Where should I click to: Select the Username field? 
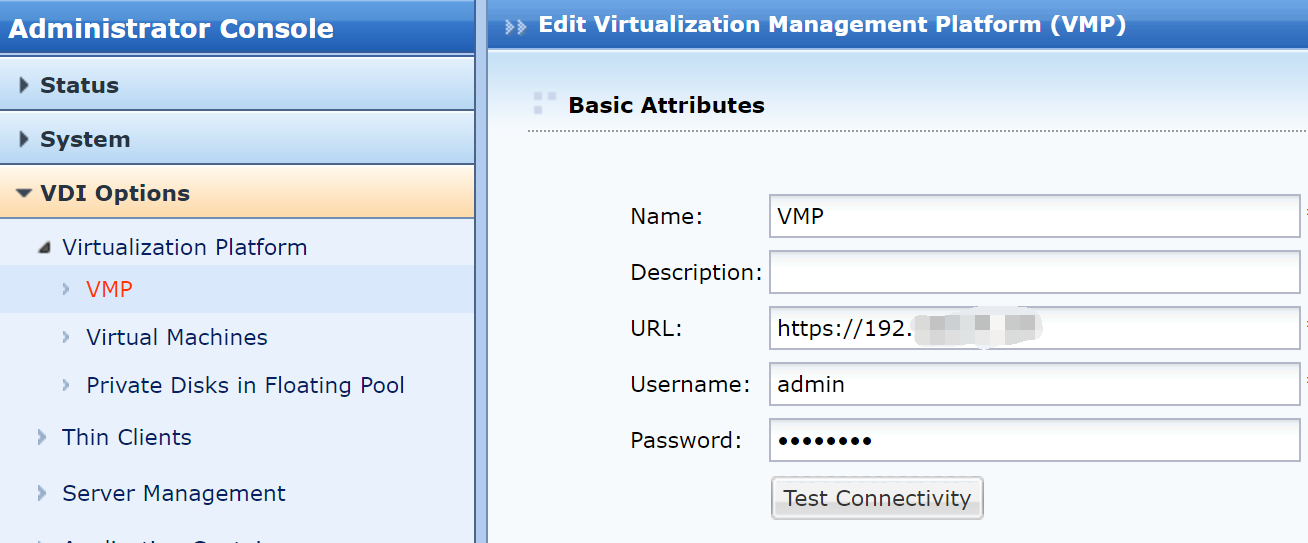click(x=1034, y=384)
